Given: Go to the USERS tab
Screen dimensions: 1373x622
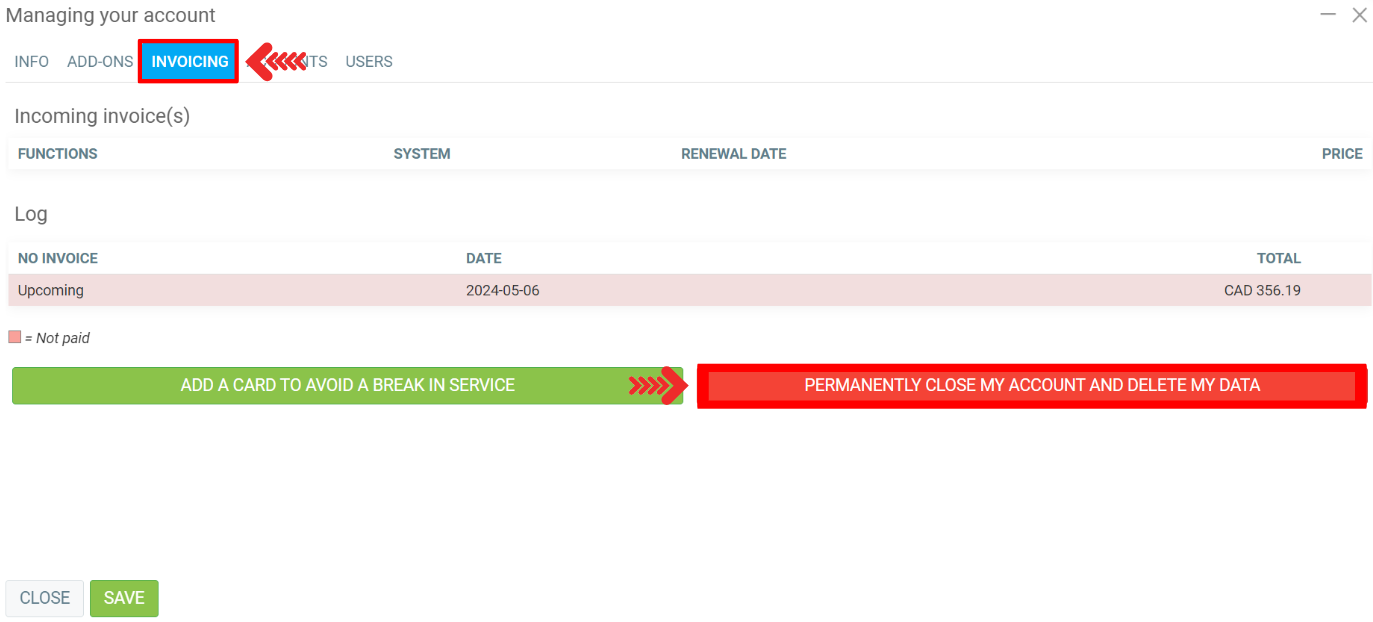Looking at the screenshot, I should (369, 62).
